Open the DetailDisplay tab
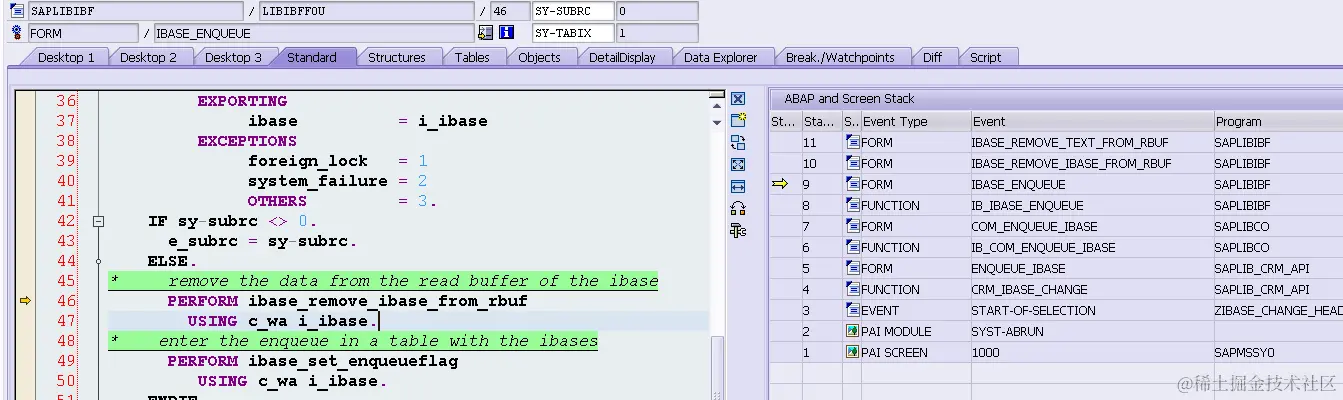The image size is (1343, 400). coord(622,57)
